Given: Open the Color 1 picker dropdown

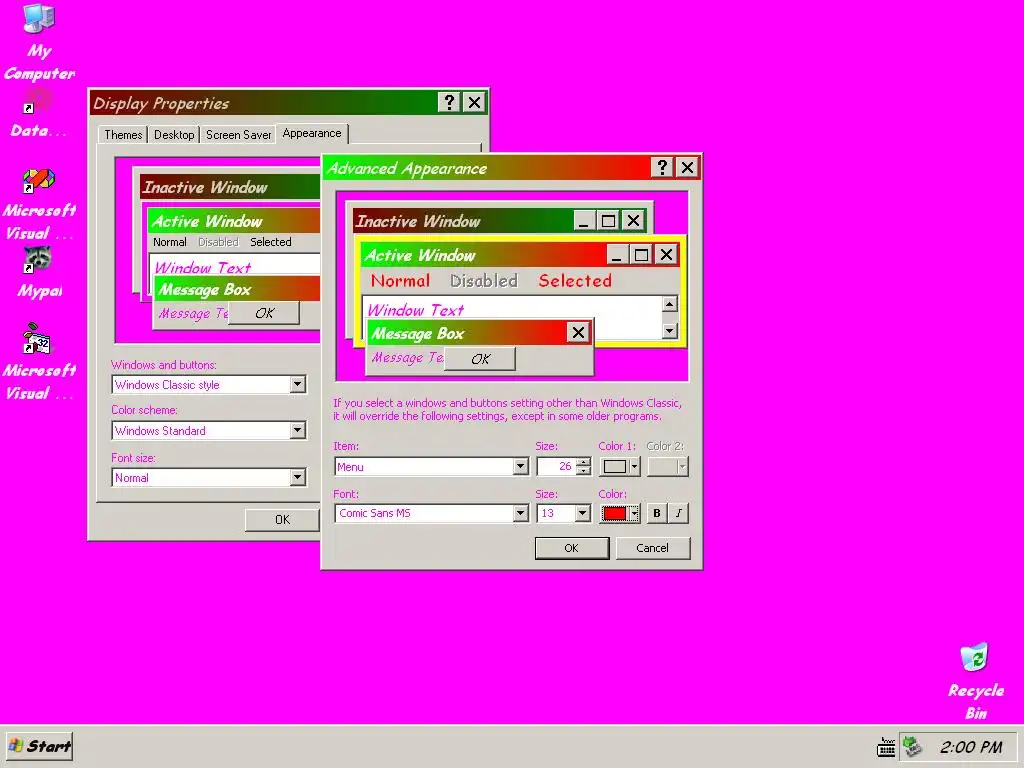Looking at the screenshot, I should click(x=620, y=466).
